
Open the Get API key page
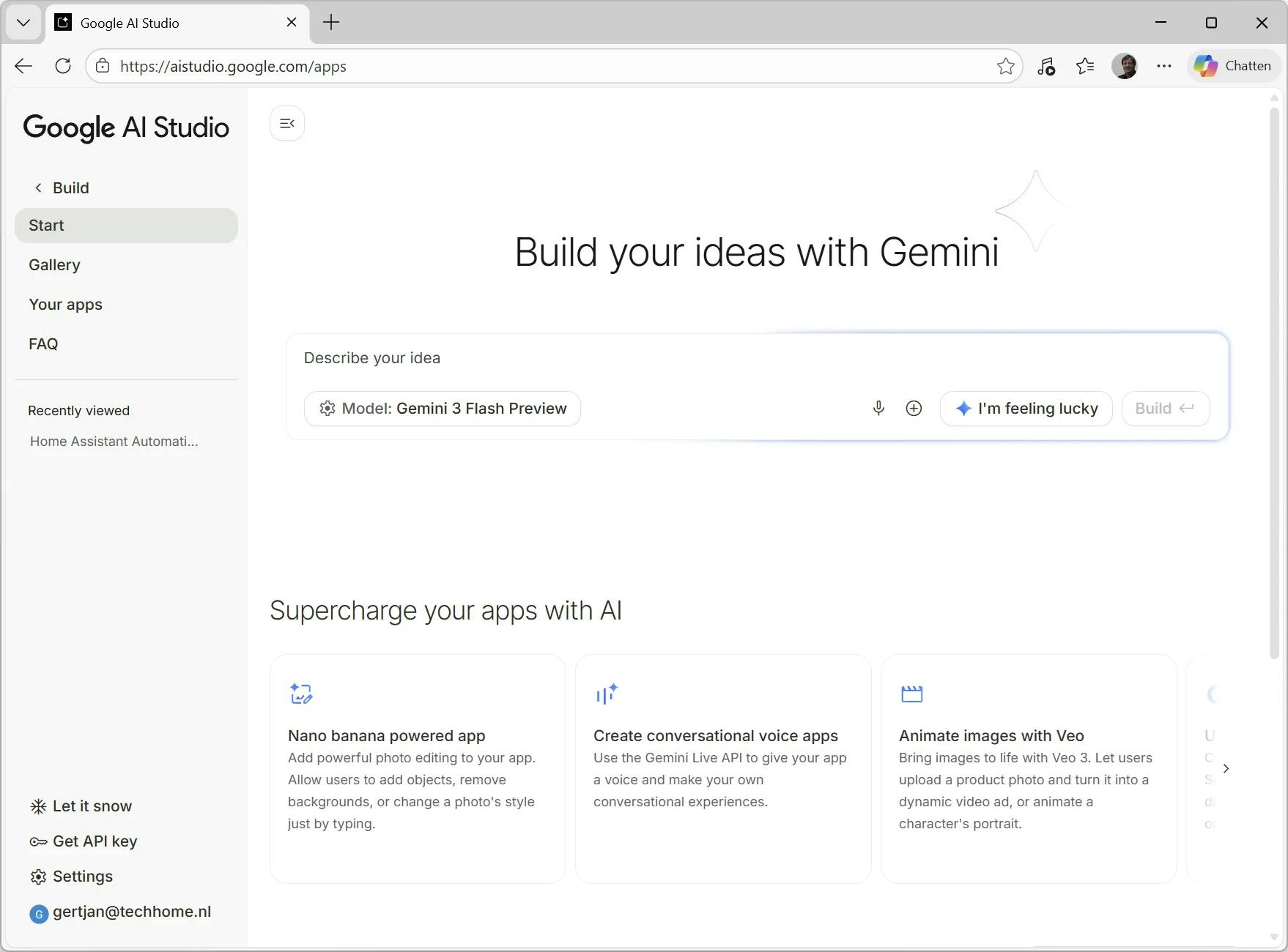pos(84,841)
